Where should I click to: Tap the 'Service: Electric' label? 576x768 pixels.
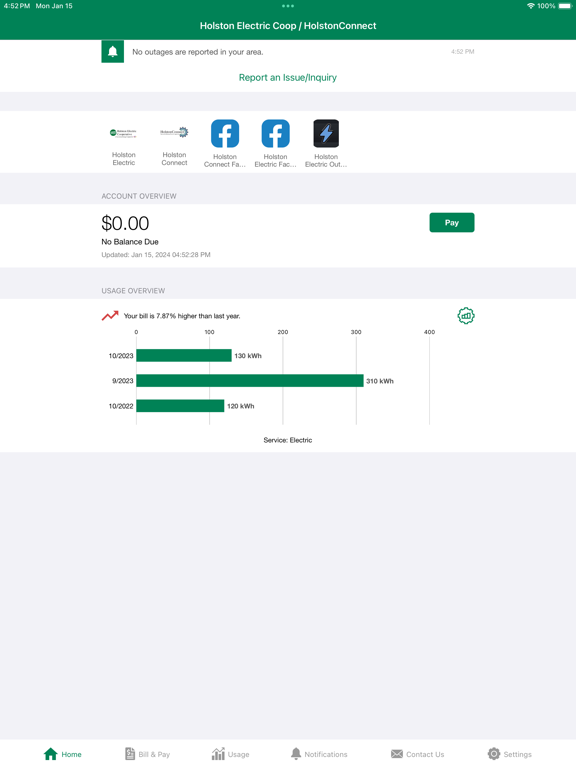point(288,440)
